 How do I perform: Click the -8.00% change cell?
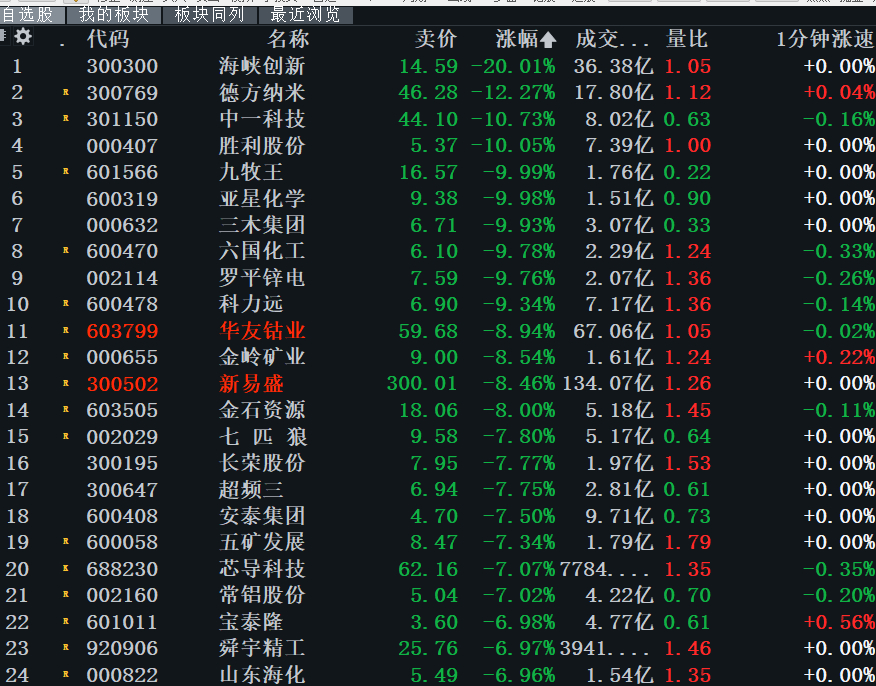(519, 409)
